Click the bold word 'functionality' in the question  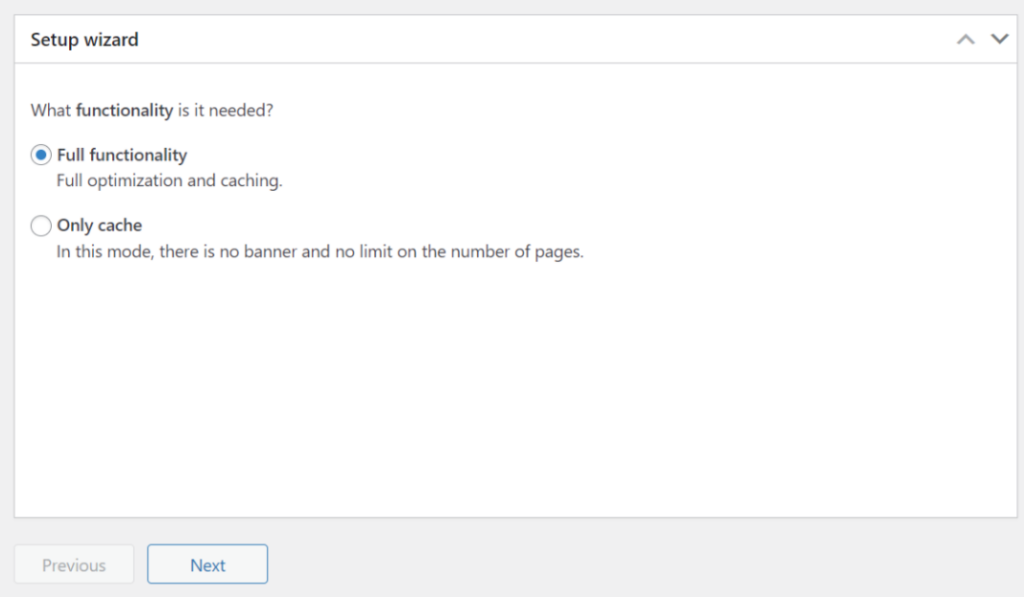click(125, 110)
